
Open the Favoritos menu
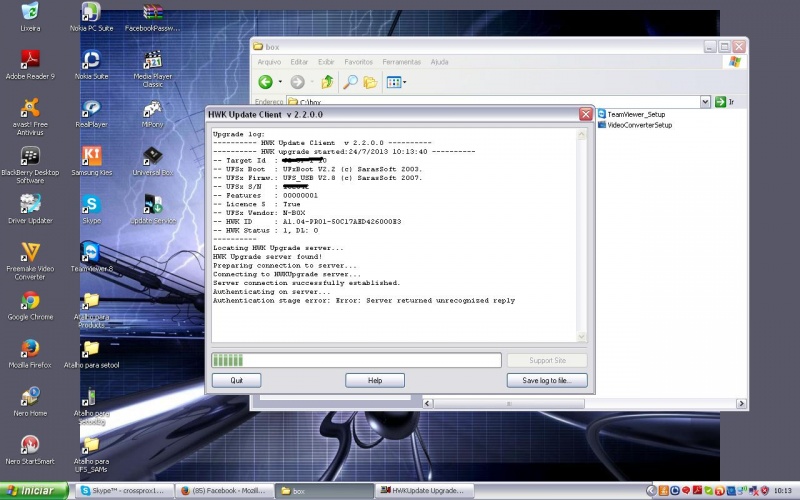pyautogui.click(x=358, y=62)
